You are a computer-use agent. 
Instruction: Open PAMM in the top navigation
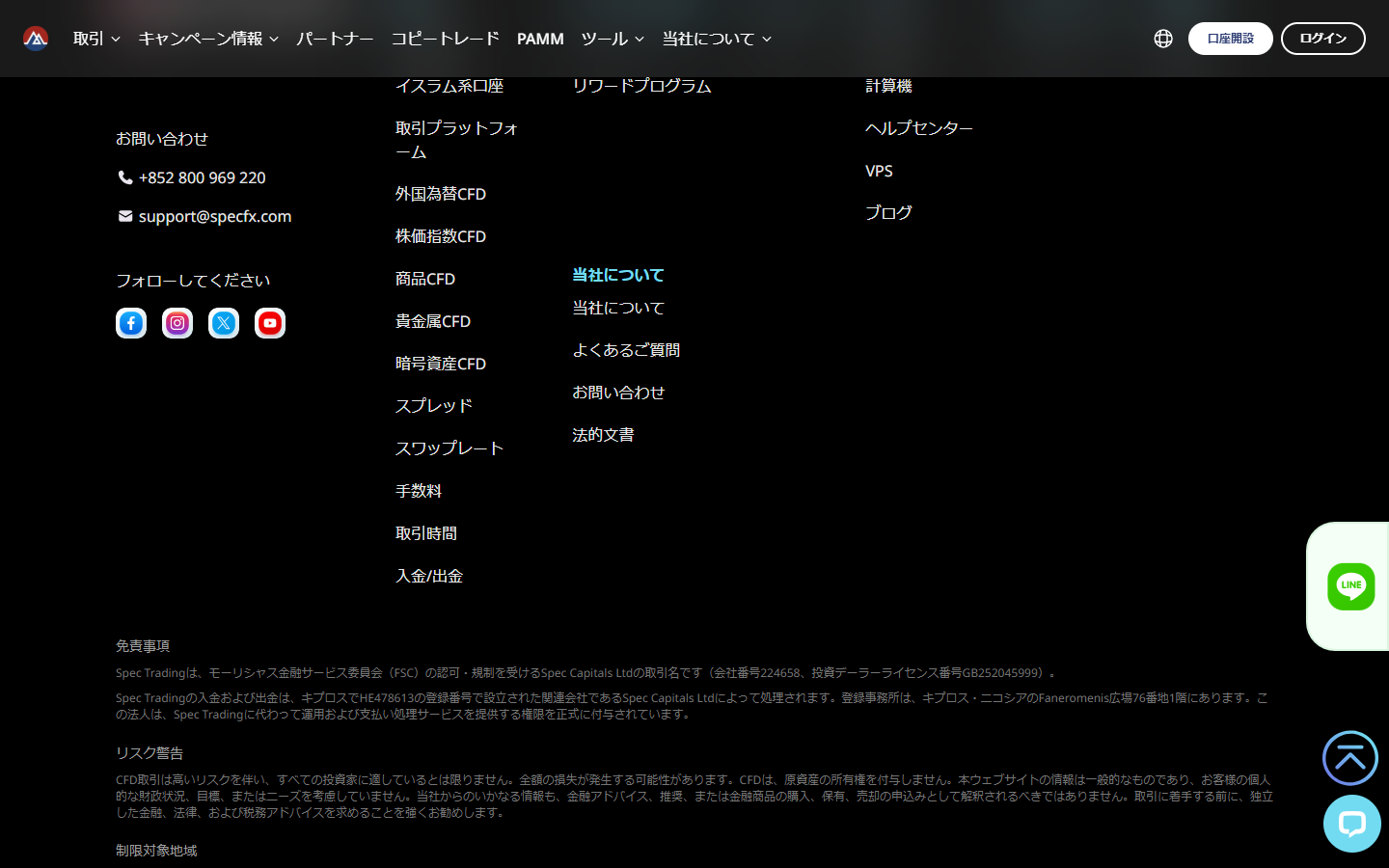540,39
